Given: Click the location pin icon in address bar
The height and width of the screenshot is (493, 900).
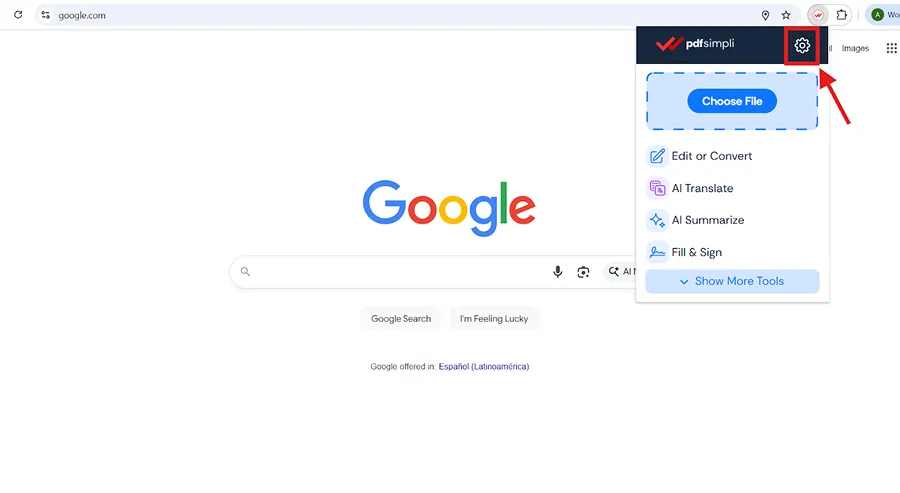Looking at the screenshot, I should (x=765, y=15).
